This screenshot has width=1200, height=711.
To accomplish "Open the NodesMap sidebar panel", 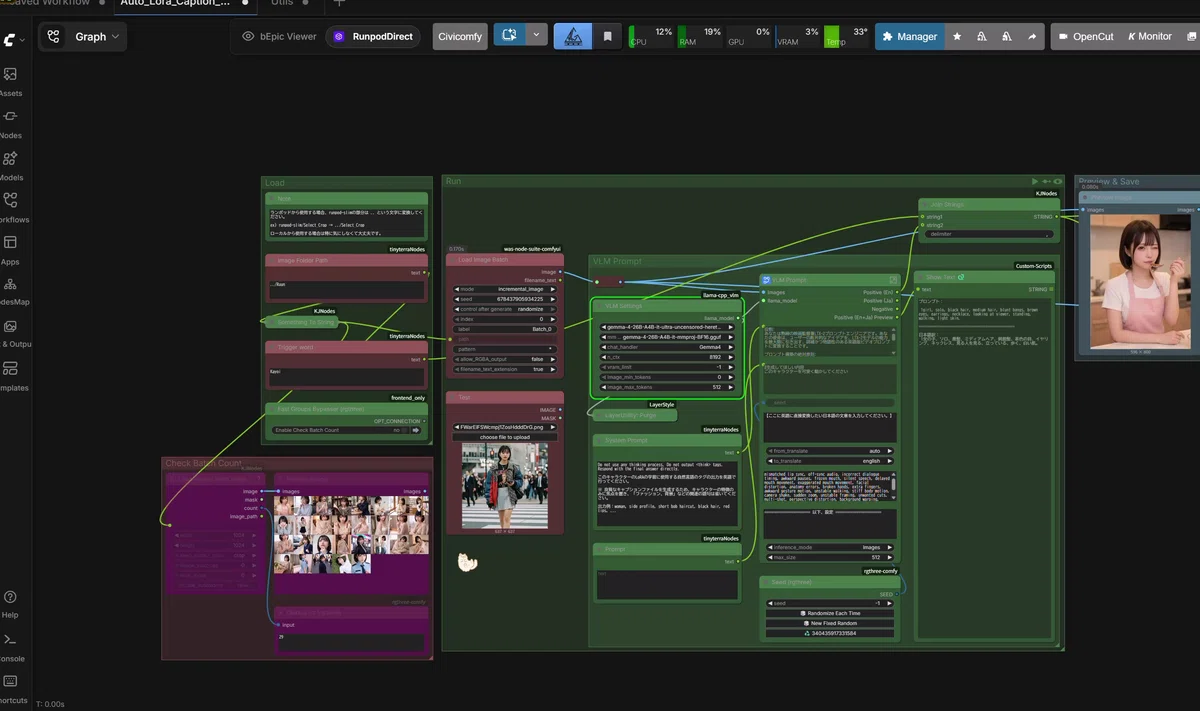I will 10,292.
